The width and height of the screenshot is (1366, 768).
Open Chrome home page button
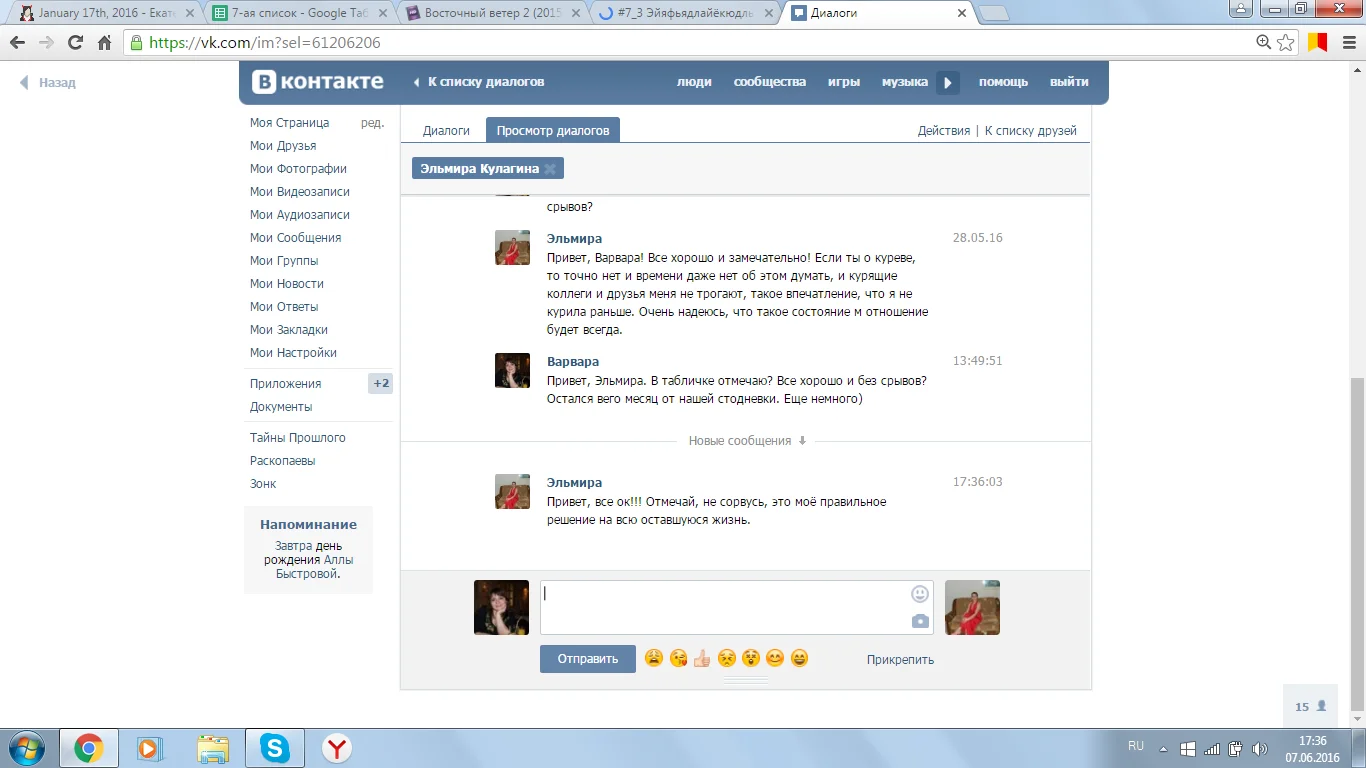pos(104,43)
